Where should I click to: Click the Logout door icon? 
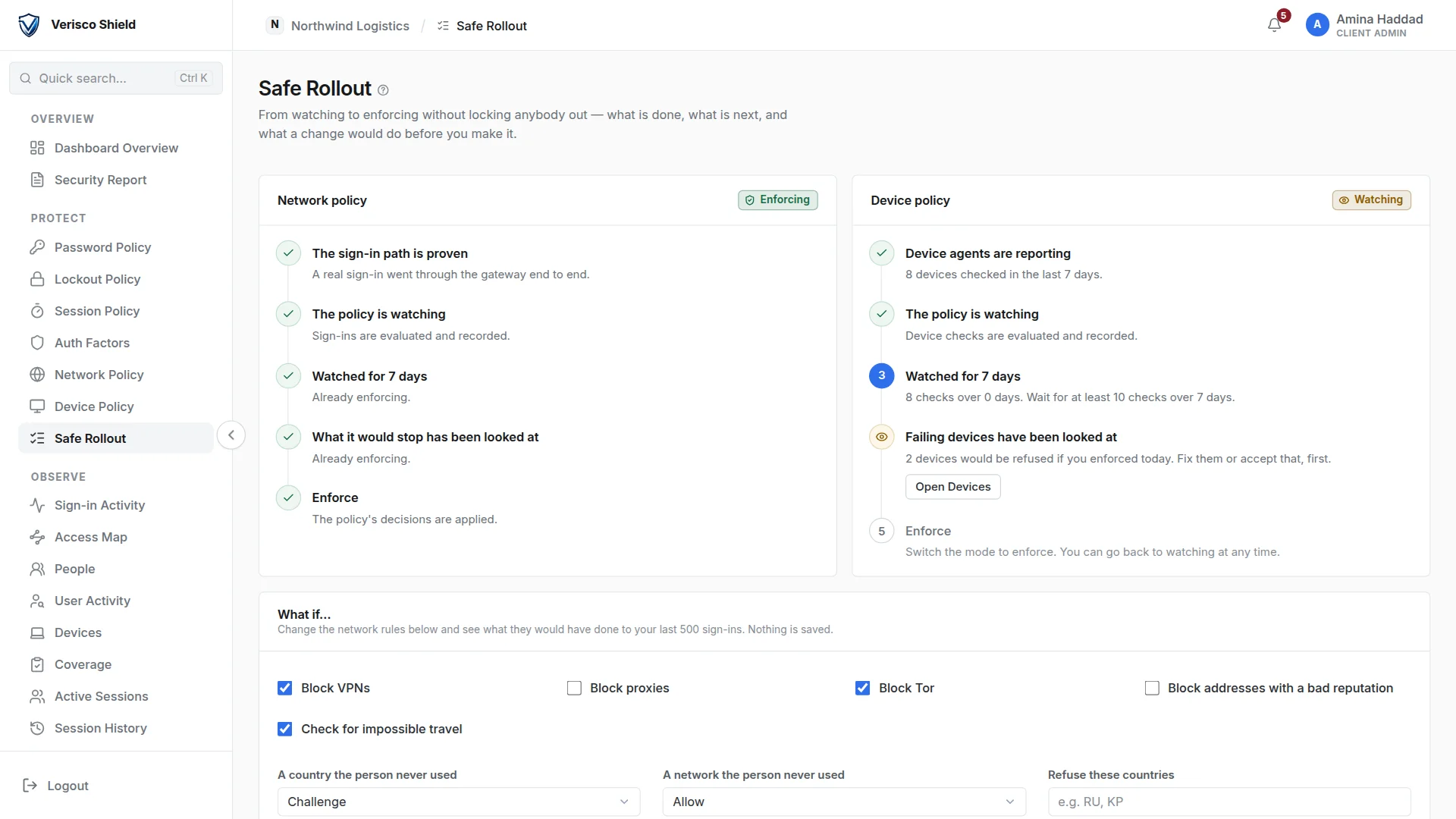point(30,786)
